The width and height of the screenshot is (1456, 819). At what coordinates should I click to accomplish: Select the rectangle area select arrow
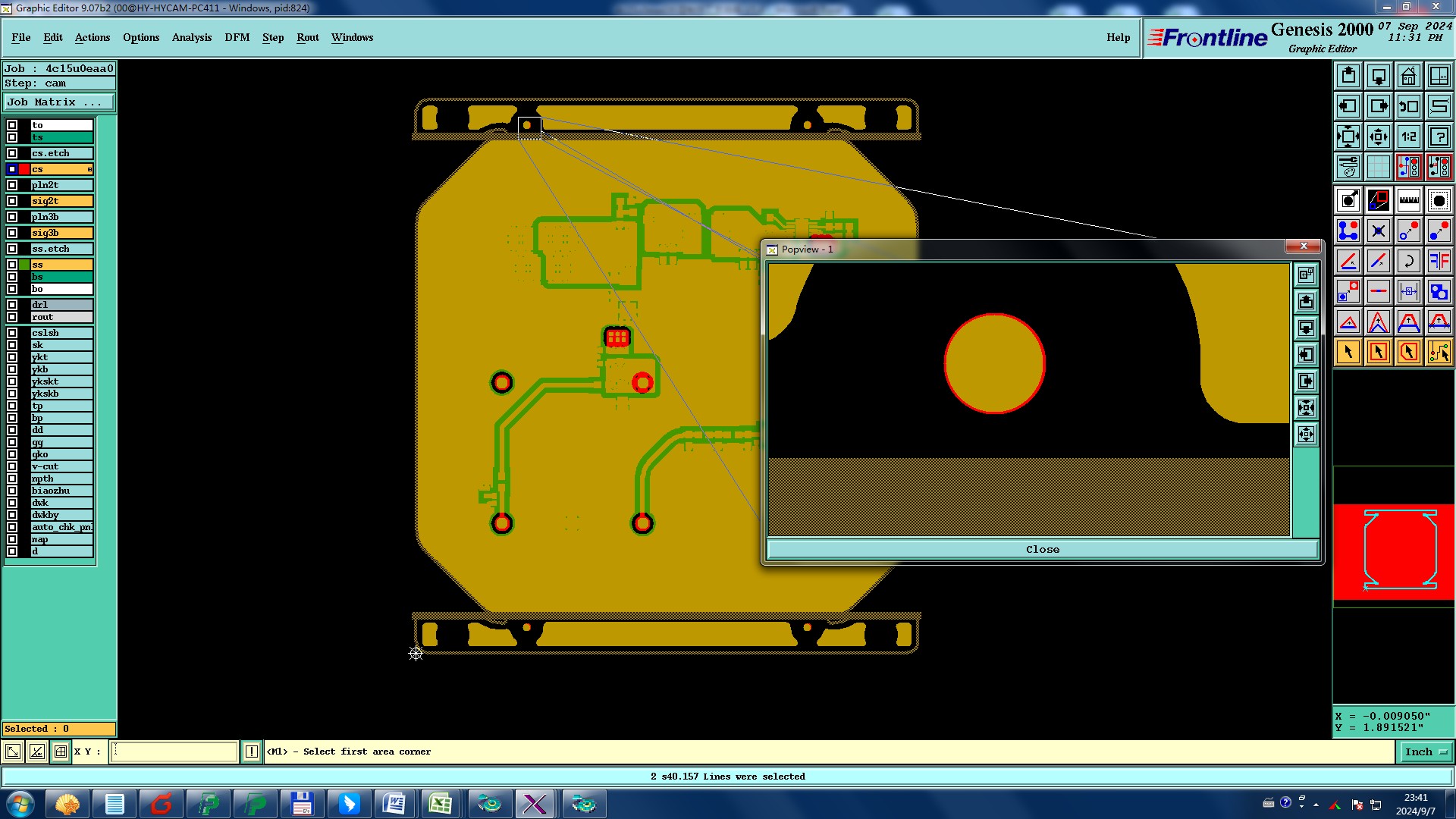tap(1378, 352)
